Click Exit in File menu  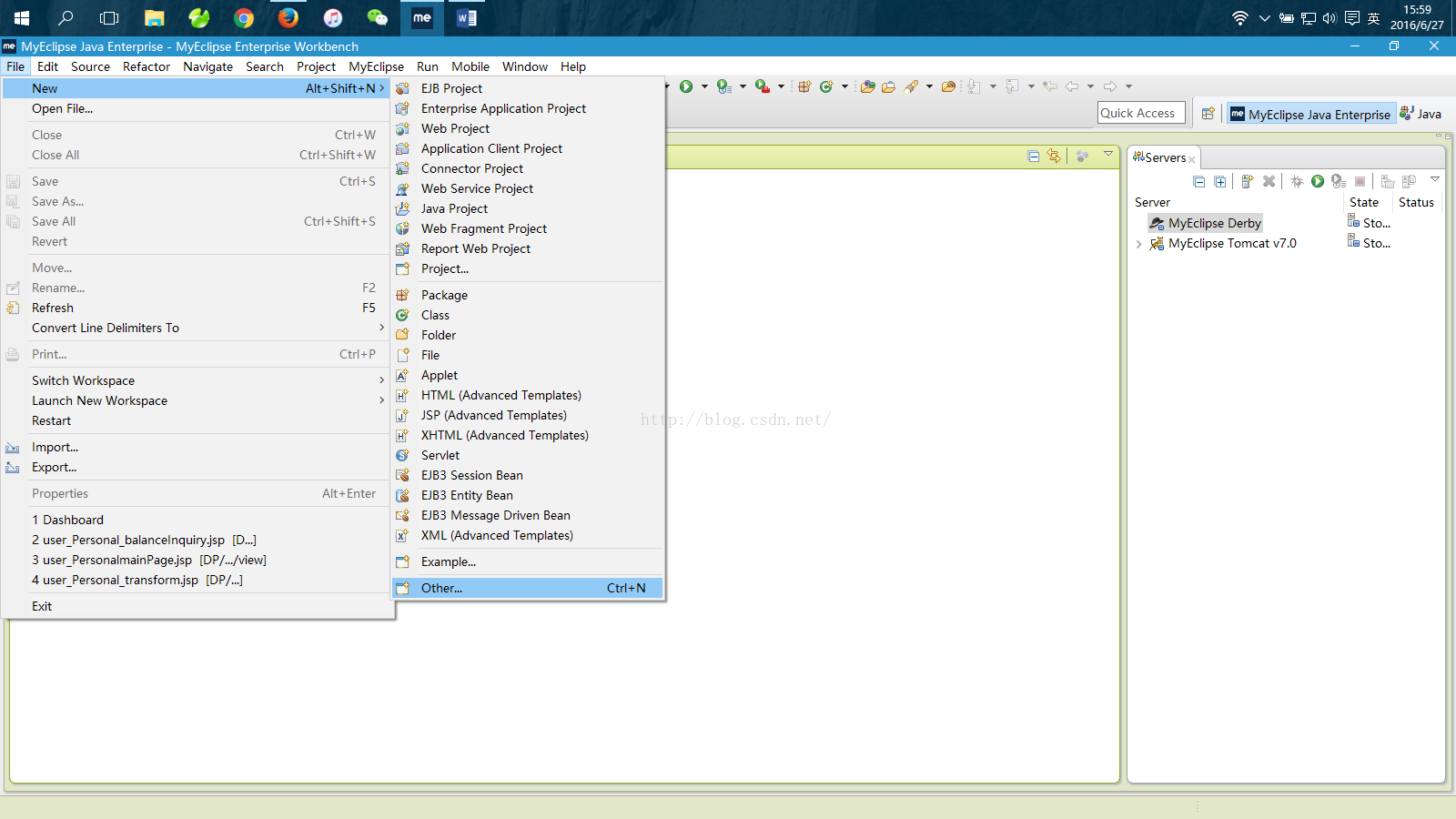[x=197, y=606]
